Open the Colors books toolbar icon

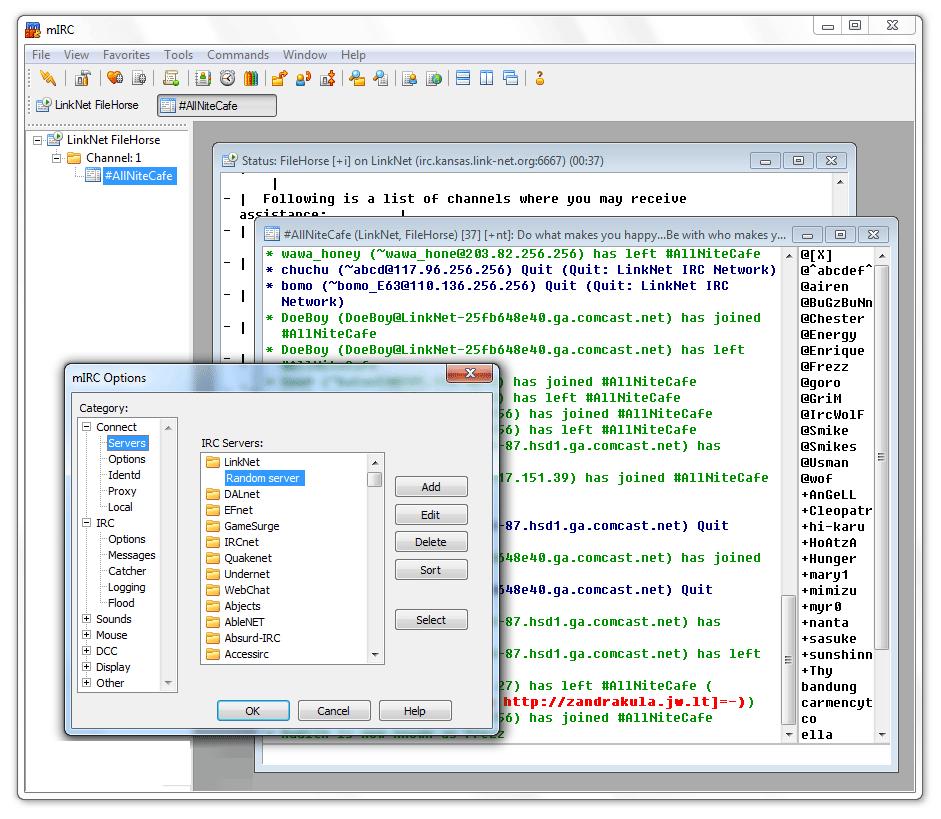[251, 78]
